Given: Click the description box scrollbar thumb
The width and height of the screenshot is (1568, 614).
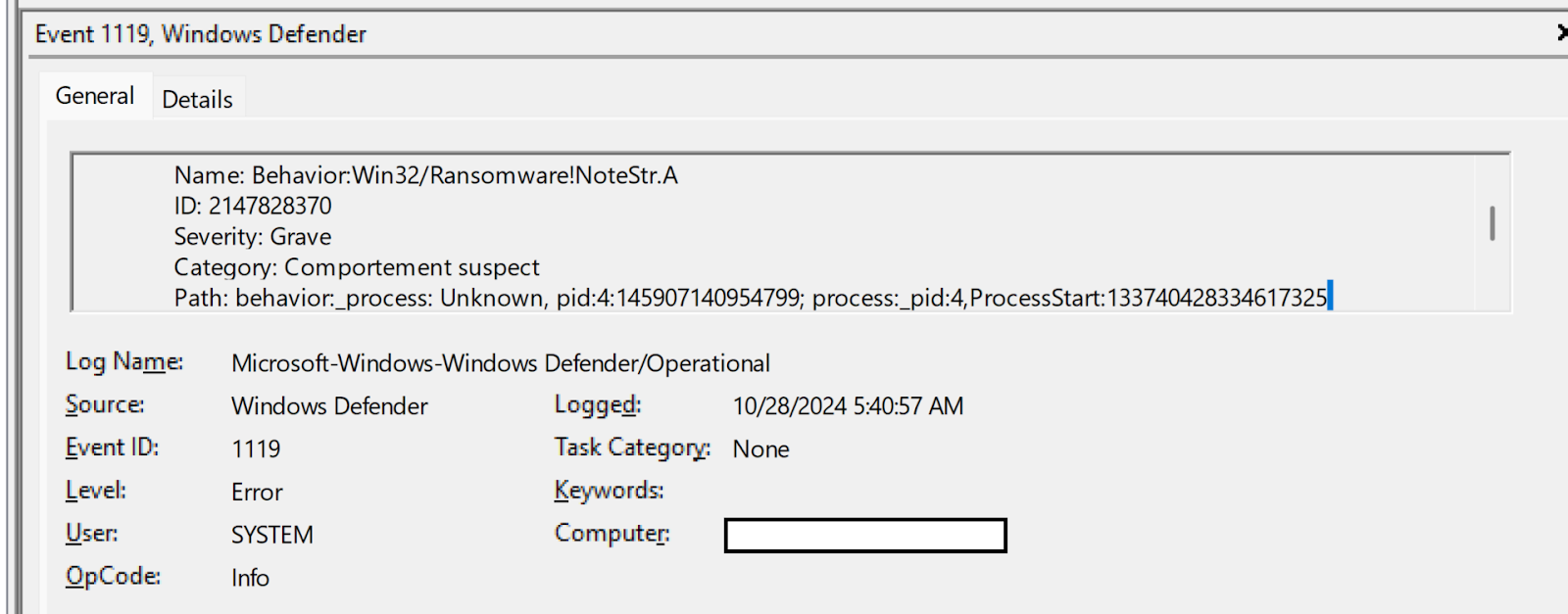Looking at the screenshot, I should tap(1492, 223).
